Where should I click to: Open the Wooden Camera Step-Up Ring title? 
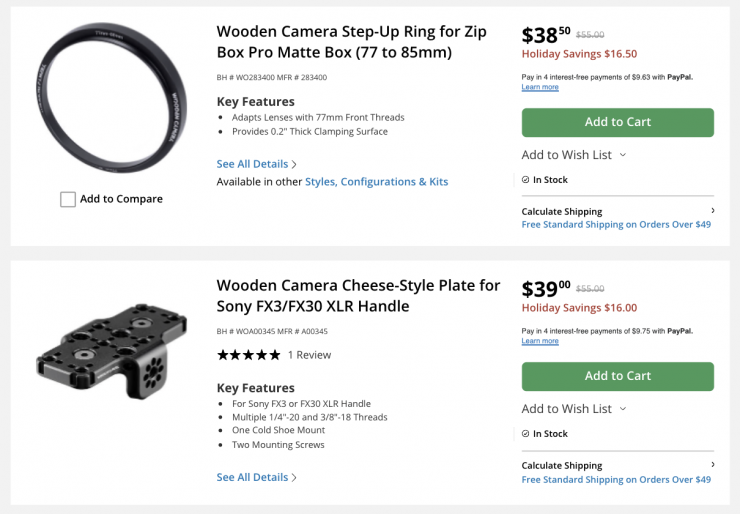click(x=351, y=42)
